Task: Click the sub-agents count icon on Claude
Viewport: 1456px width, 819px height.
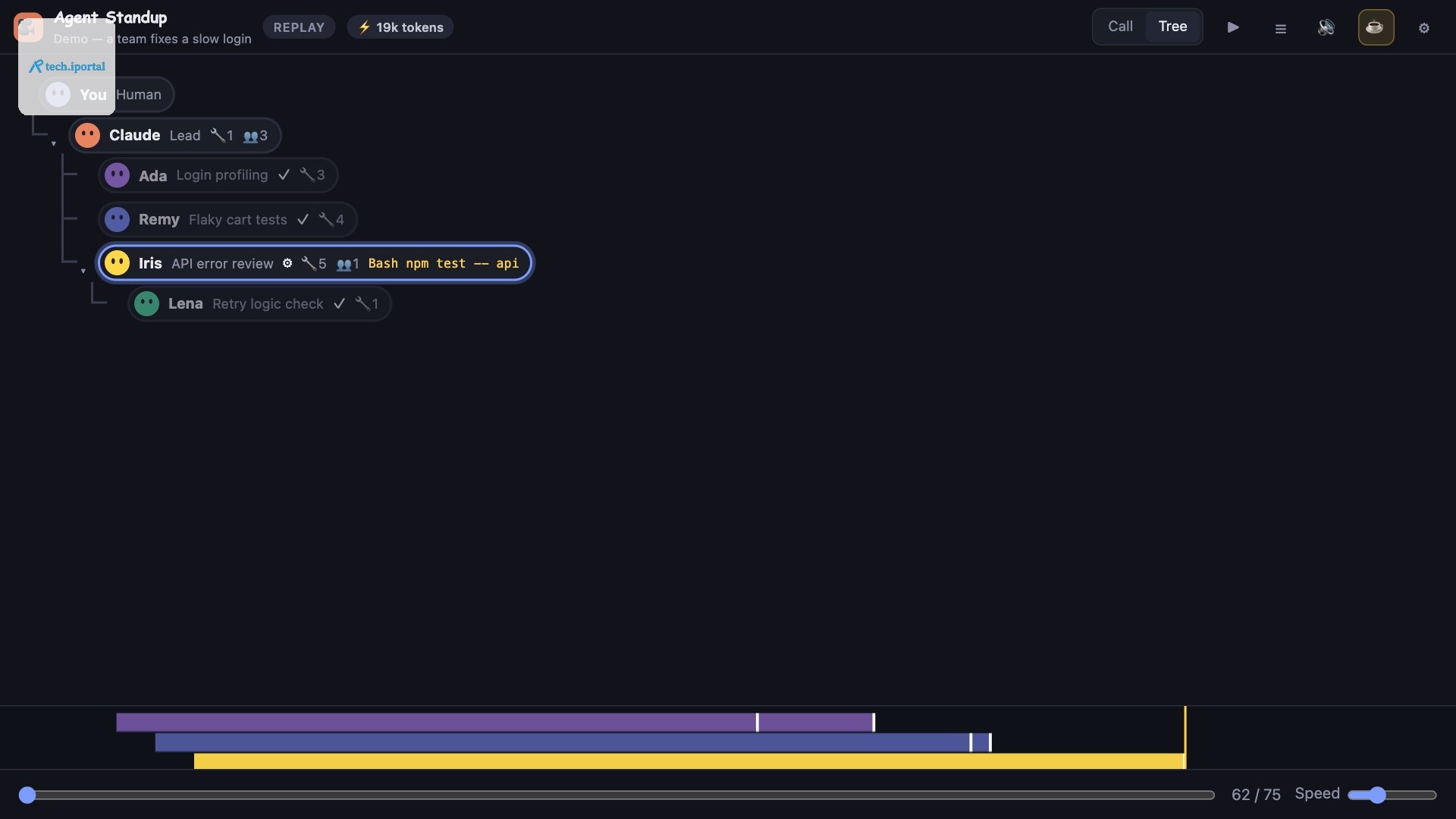Action: point(255,136)
